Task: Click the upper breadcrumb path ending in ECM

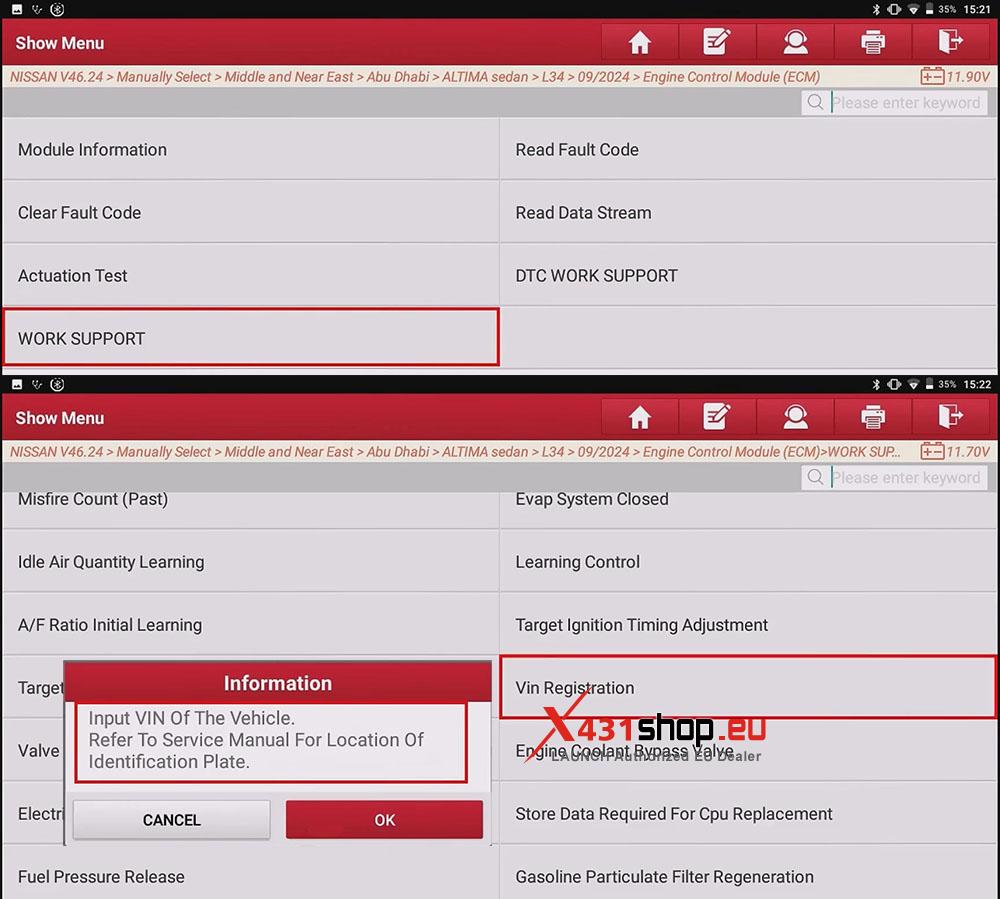Action: 415,77
